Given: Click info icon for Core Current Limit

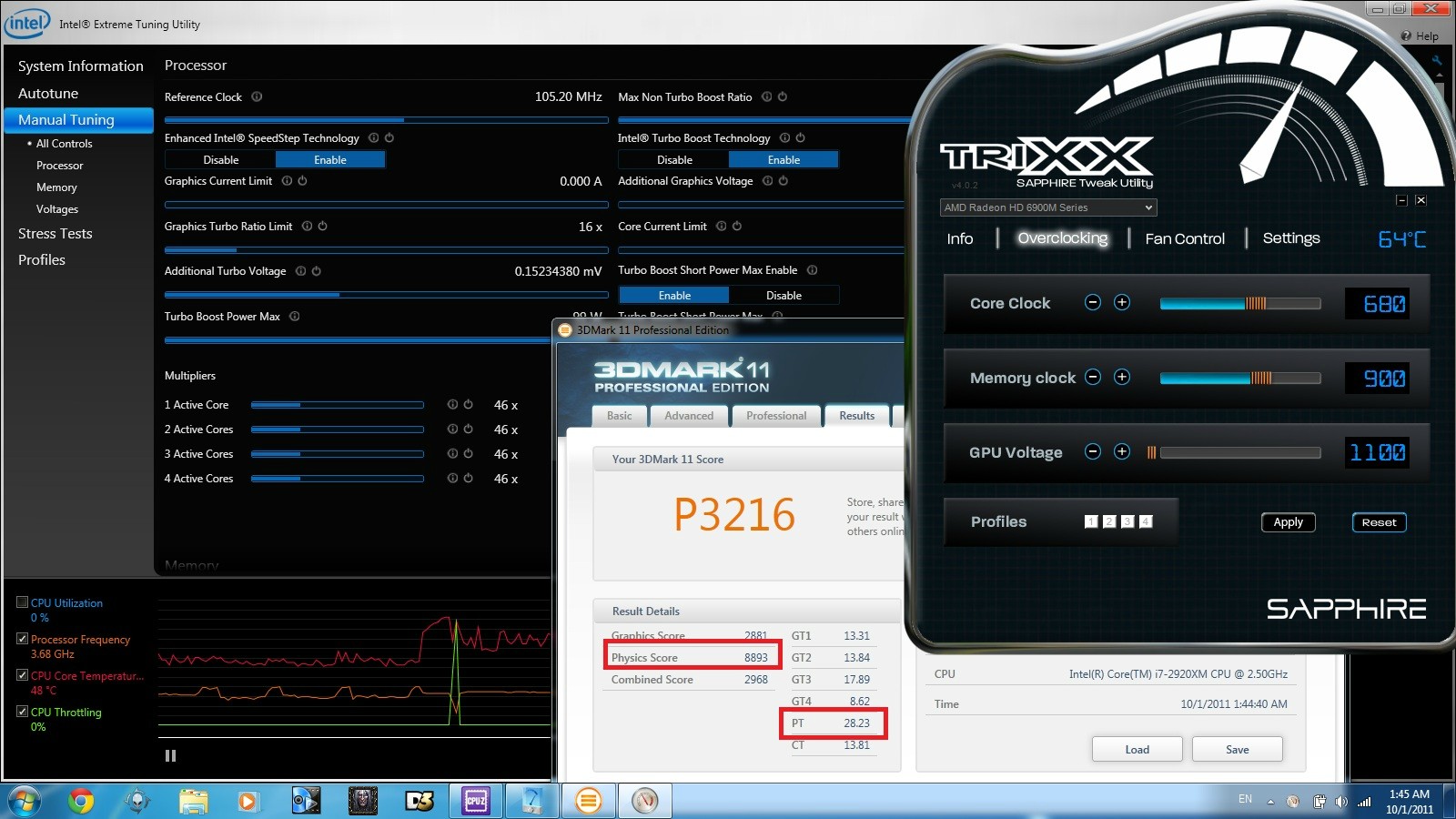Looking at the screenshot, I should coord(722,227).
